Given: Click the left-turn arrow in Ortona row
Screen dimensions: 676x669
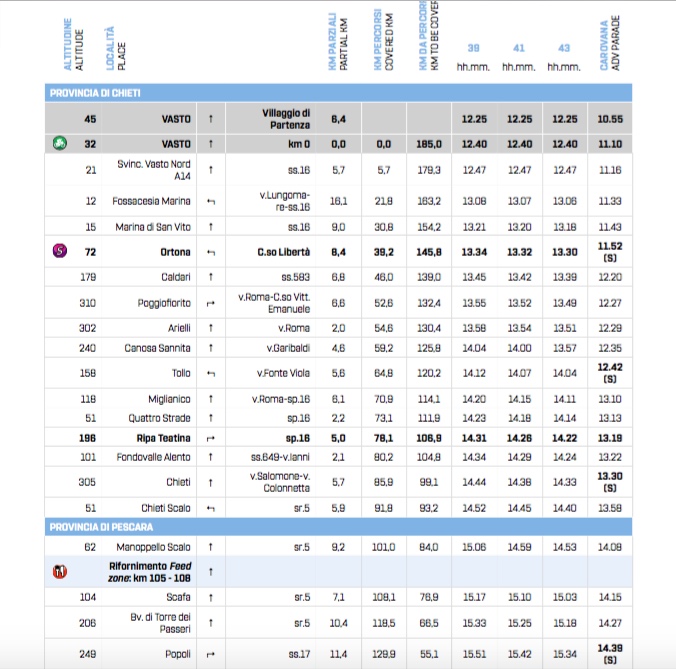Looking at the screenshot, I should pyautogui.click(x=210, y=252).
